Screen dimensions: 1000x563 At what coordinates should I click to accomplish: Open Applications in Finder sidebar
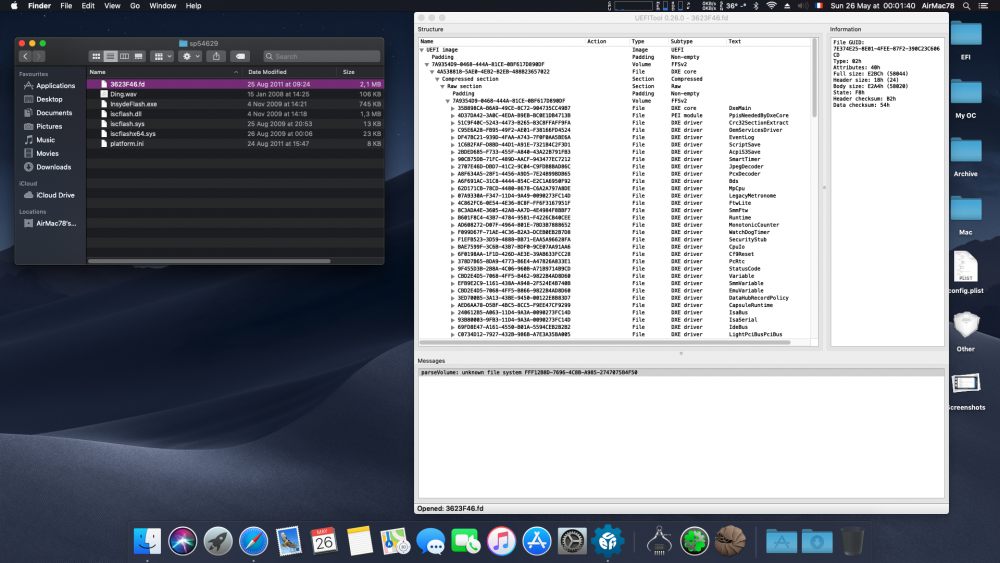point(50,85)
